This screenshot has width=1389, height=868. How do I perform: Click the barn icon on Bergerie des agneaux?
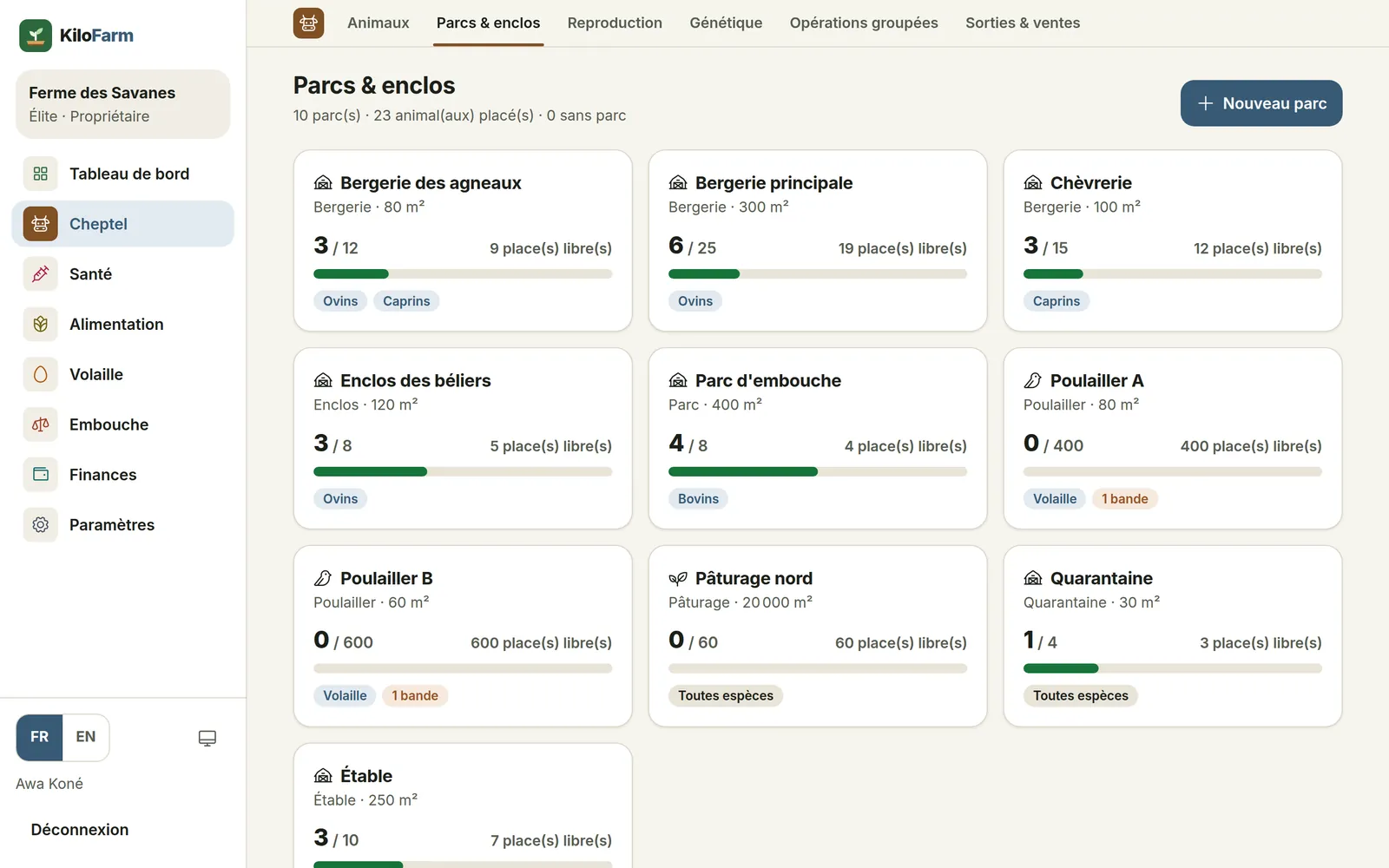click(x=323, y=183)
